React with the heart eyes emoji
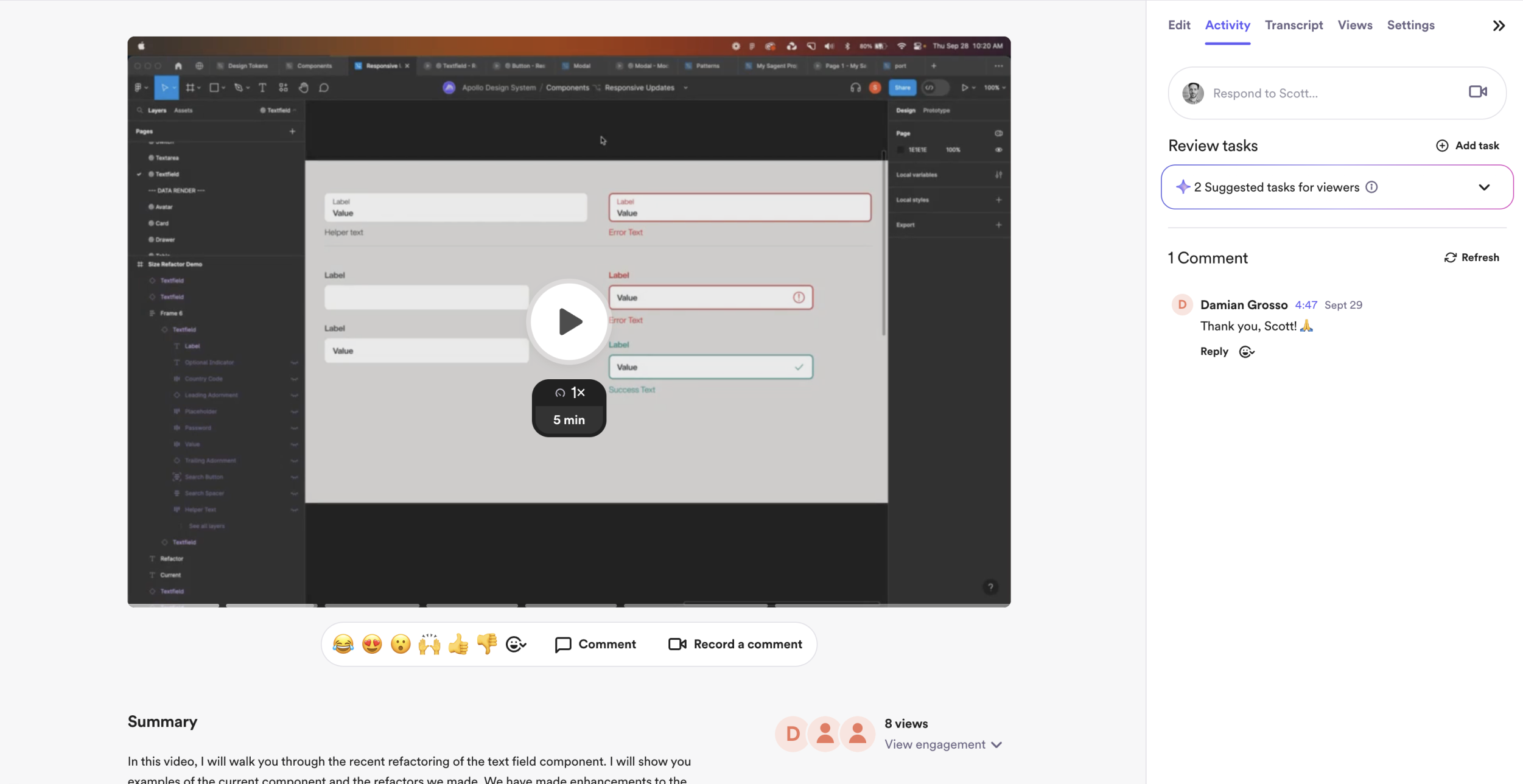 (372, 643)
